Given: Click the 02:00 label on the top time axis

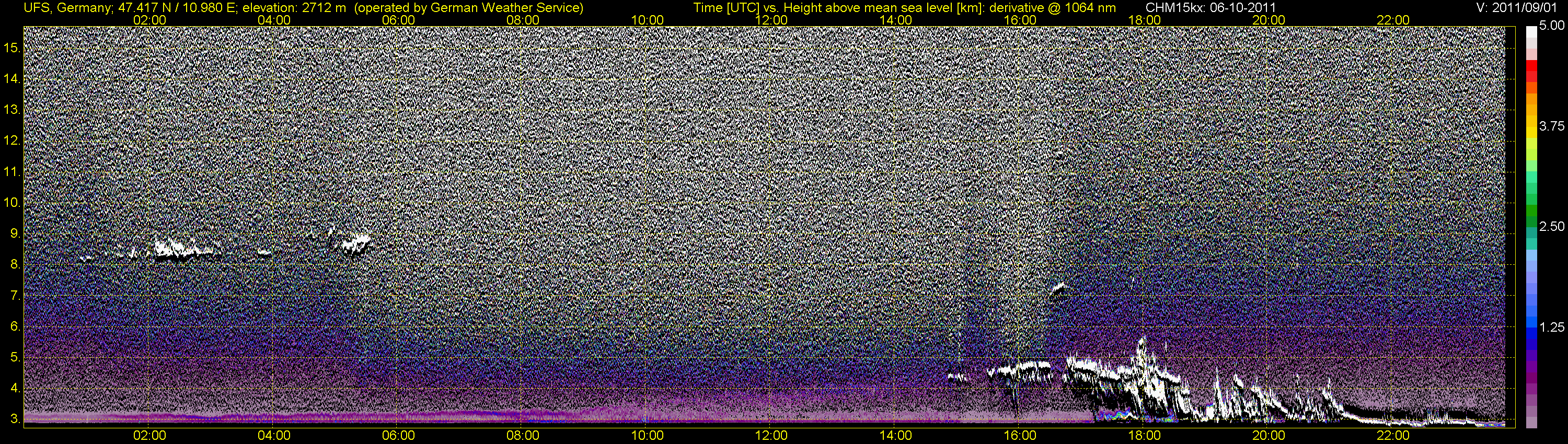Looking at the screenshot, I should click(149, 20).
